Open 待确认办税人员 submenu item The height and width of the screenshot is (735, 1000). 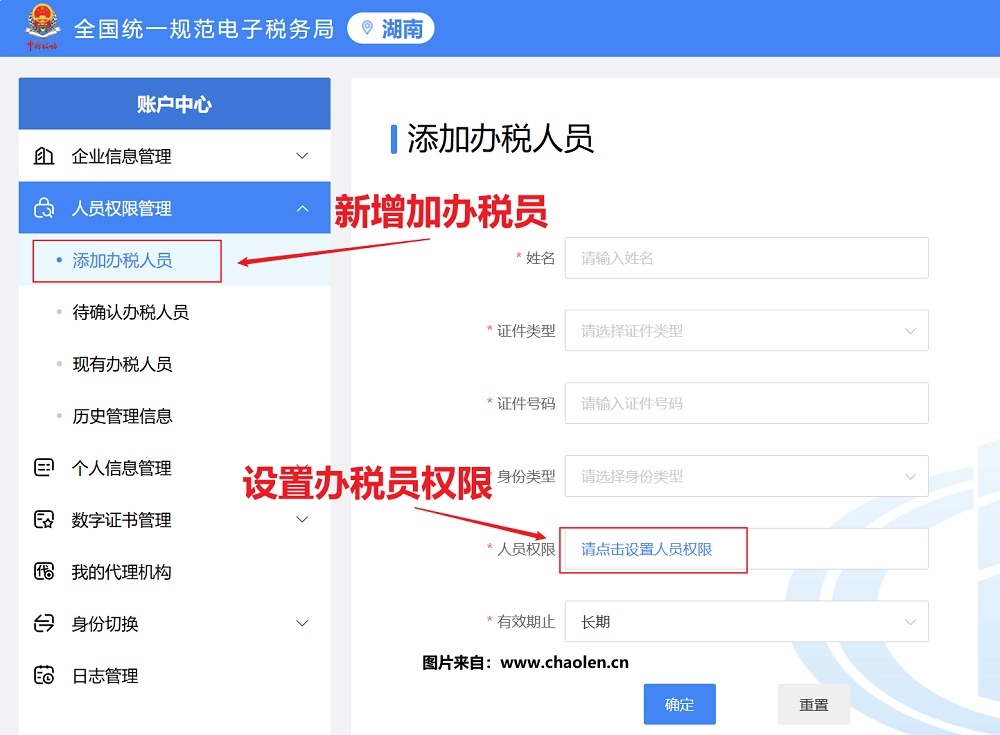[x=174, y=312]
